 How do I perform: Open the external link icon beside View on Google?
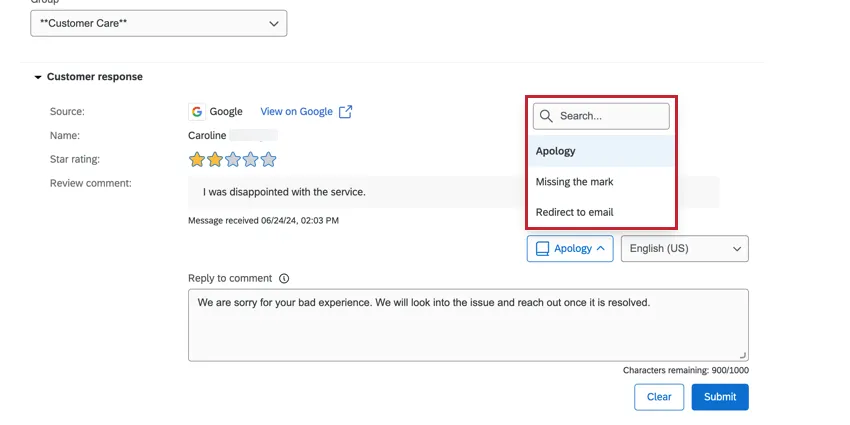pyautogui.click(x=345, y=112)
